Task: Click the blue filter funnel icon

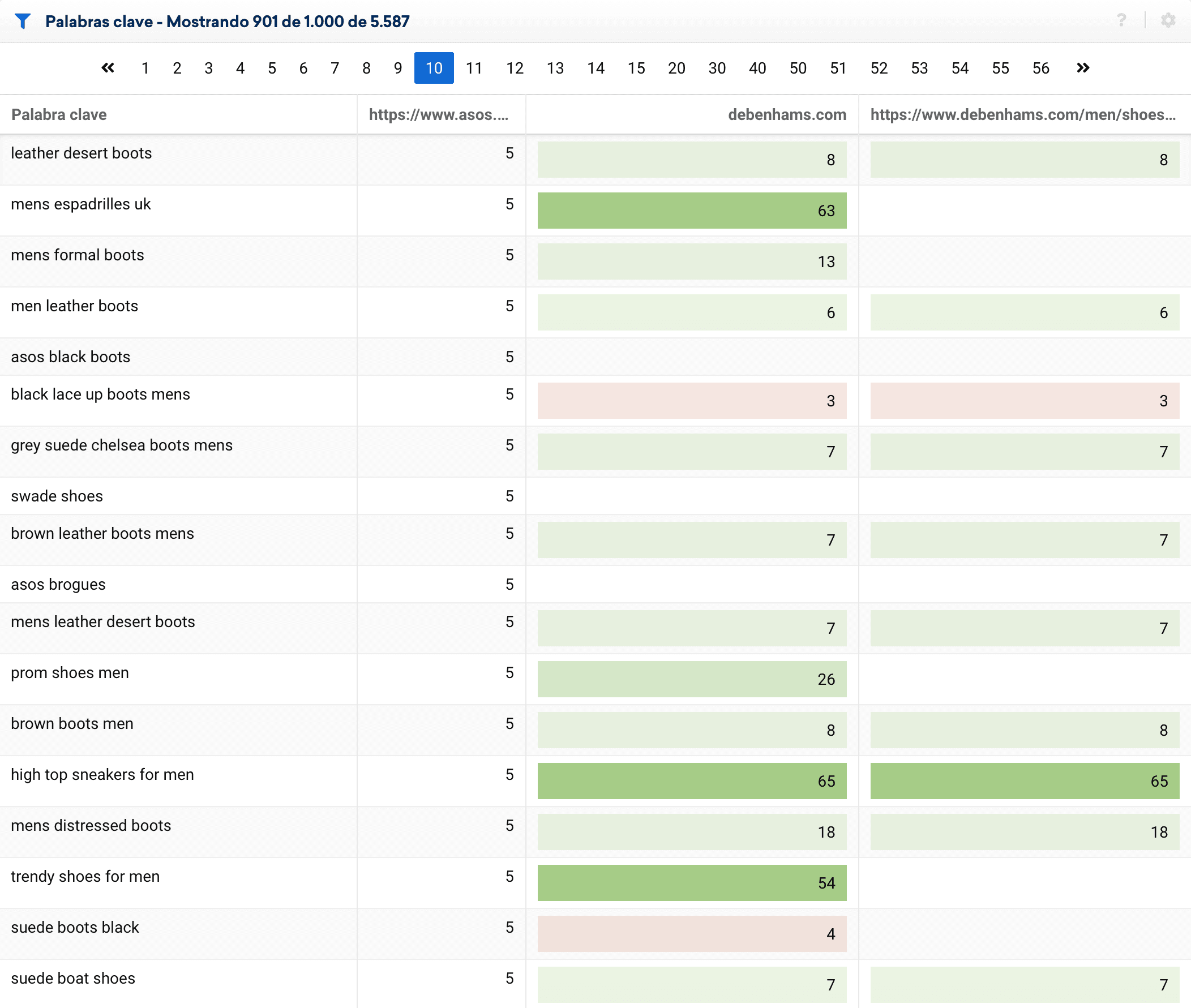Action: (x=22, y=21)
